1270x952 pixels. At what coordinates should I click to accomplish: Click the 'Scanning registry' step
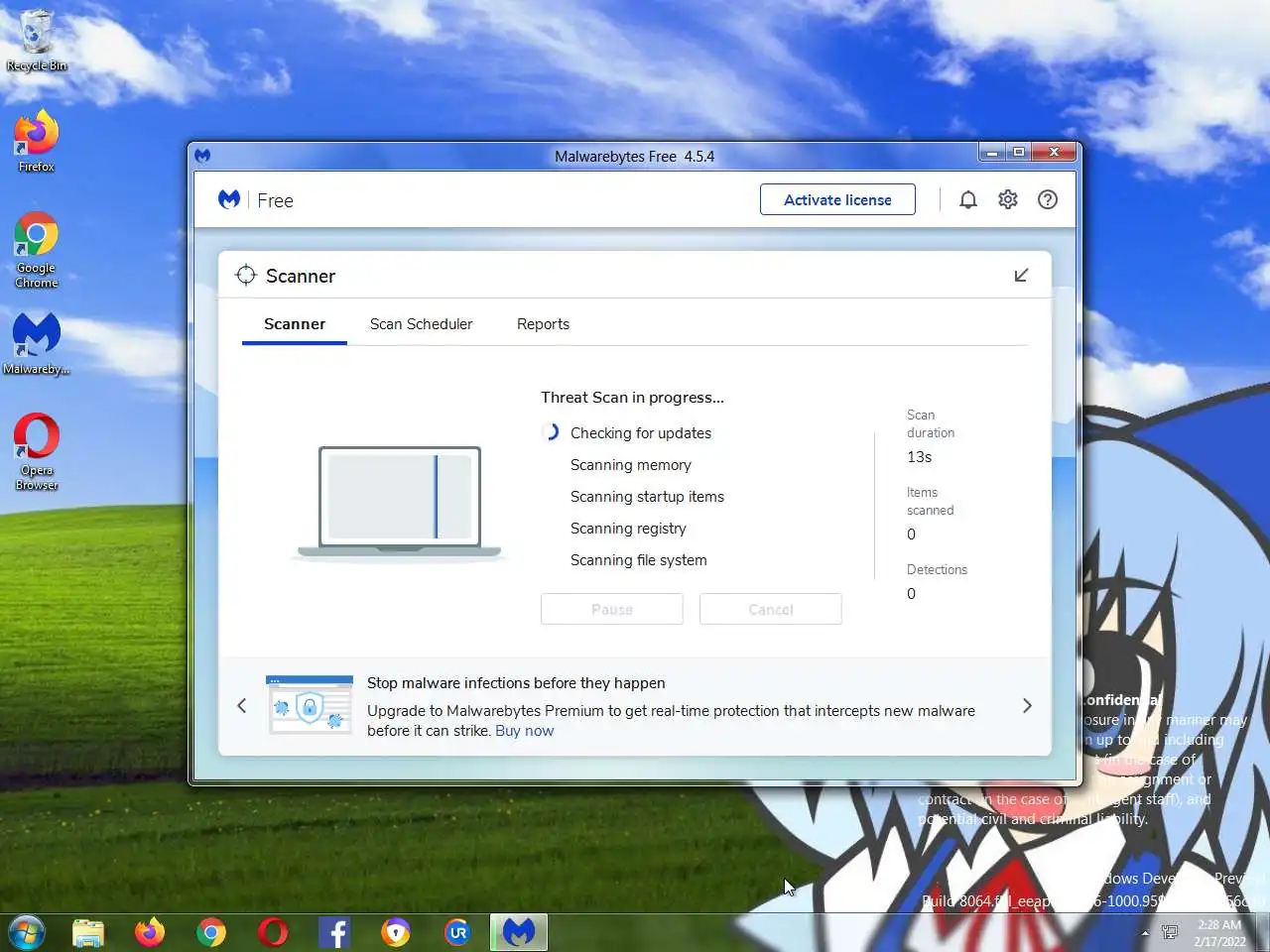coord(628,529)
